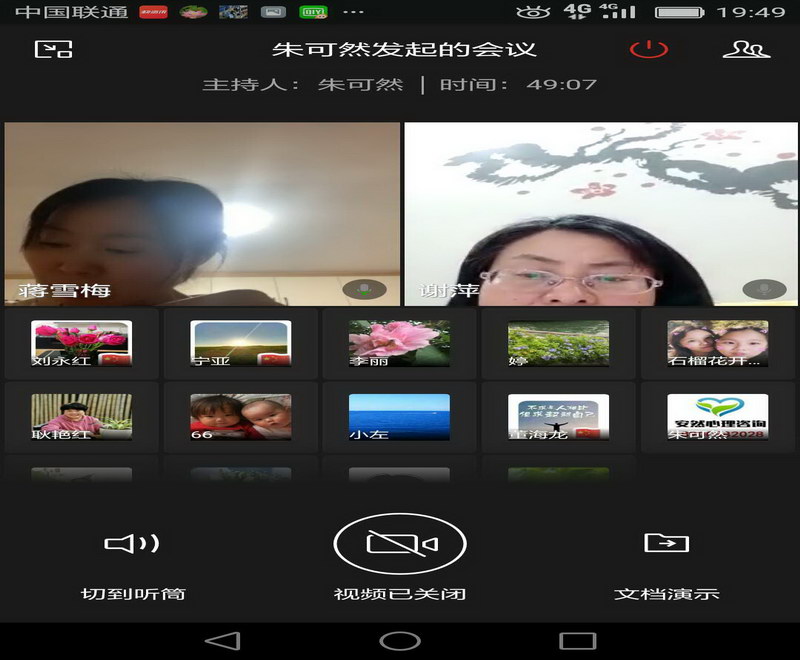
Task: Toggle the camera with 视频已关闭 button
Action: pyautogui.click(x=400, y=543)
